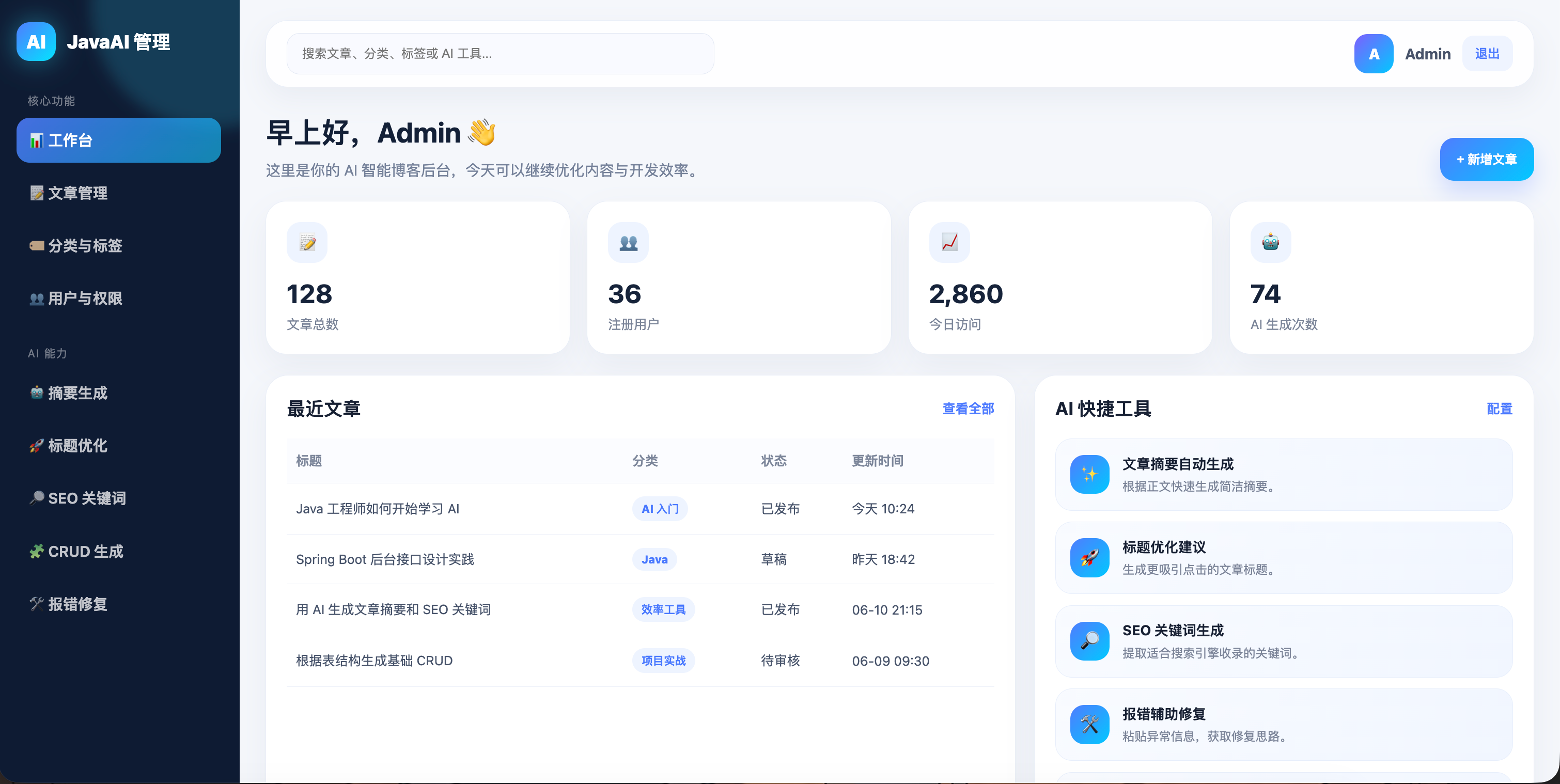This screenshot has width=1560, height=784.
Task: Click the tools icon for 报错辅助修复
Action: point(1089,725)
